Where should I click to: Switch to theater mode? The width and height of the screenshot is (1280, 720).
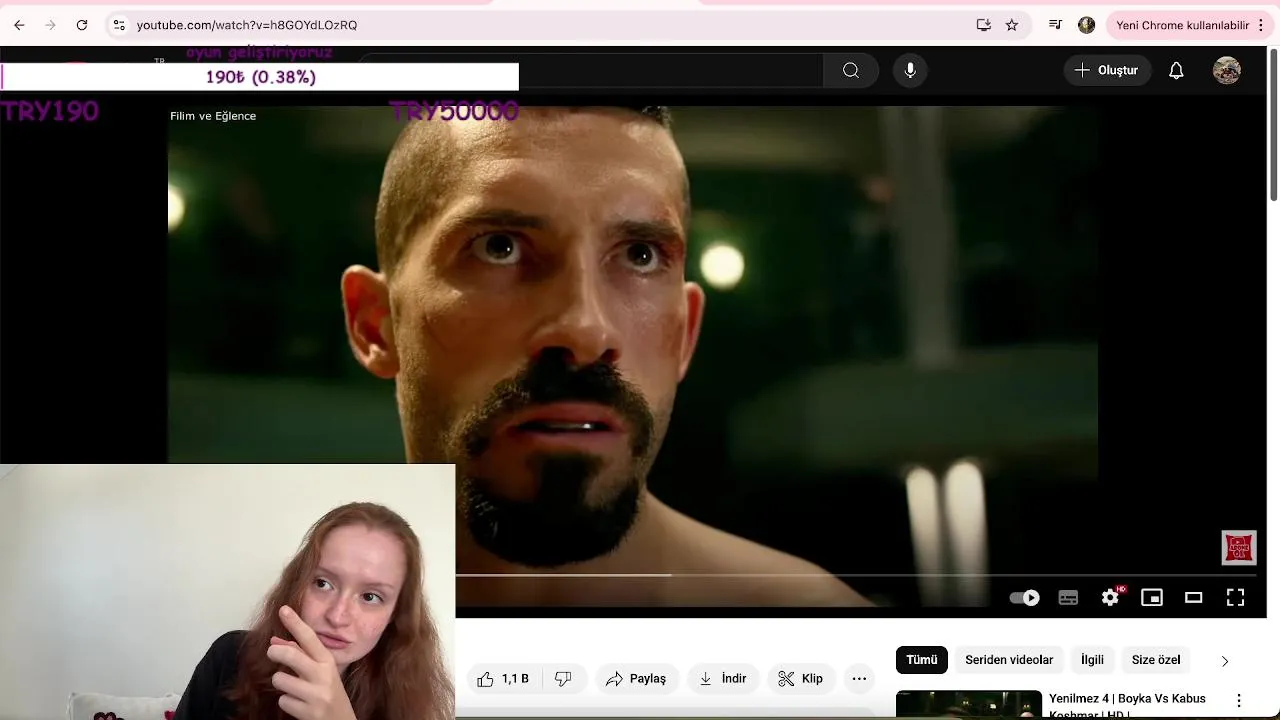point(1194,598)
